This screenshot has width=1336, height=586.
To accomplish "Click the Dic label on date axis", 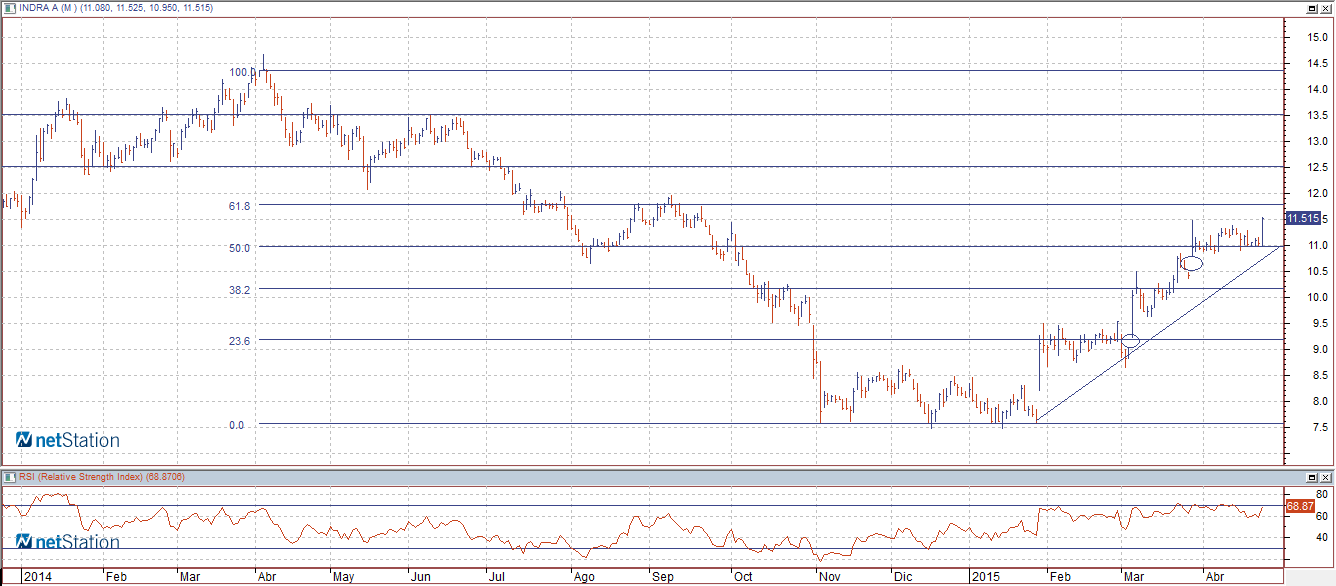I will [x=903, y=578].
